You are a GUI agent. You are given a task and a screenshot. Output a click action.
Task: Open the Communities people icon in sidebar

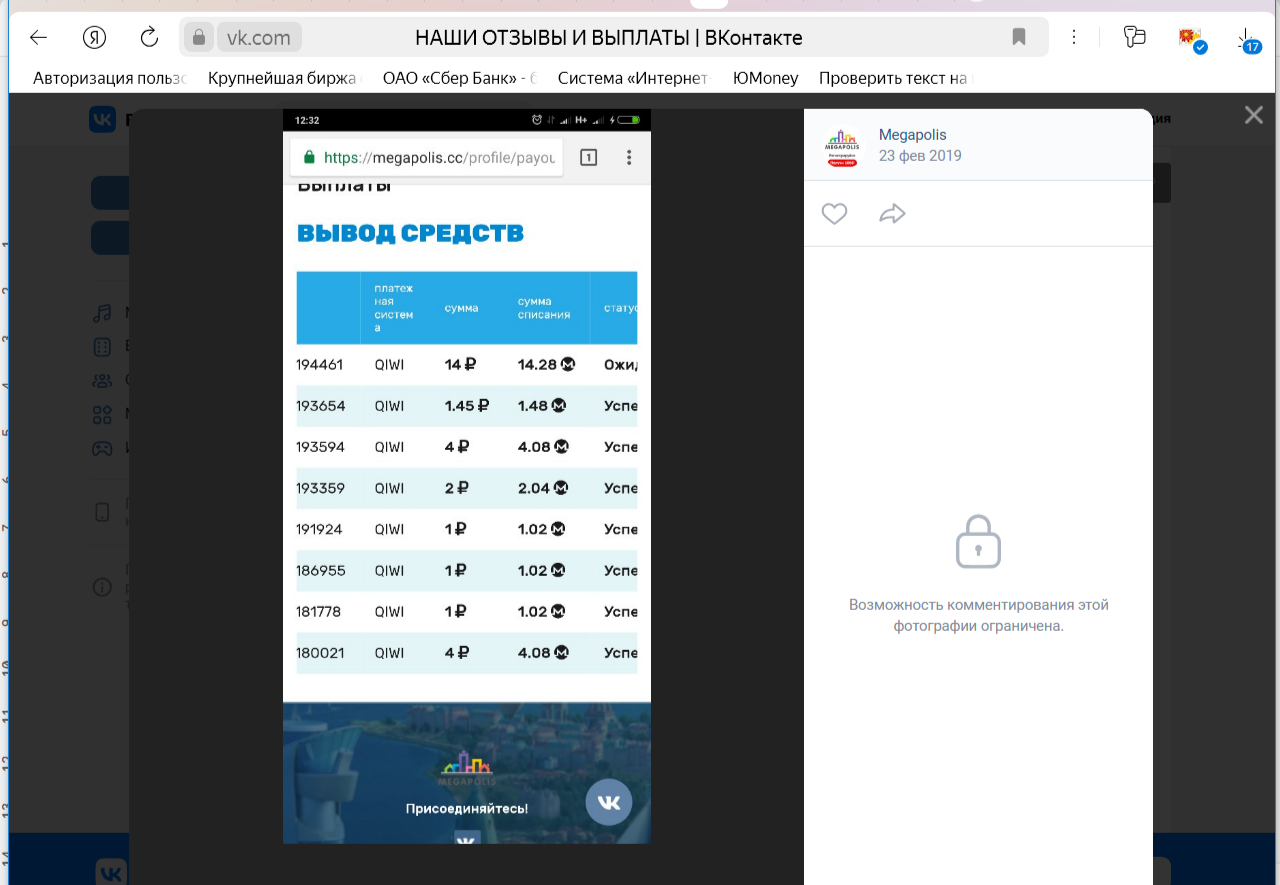[x=102, y=381]
